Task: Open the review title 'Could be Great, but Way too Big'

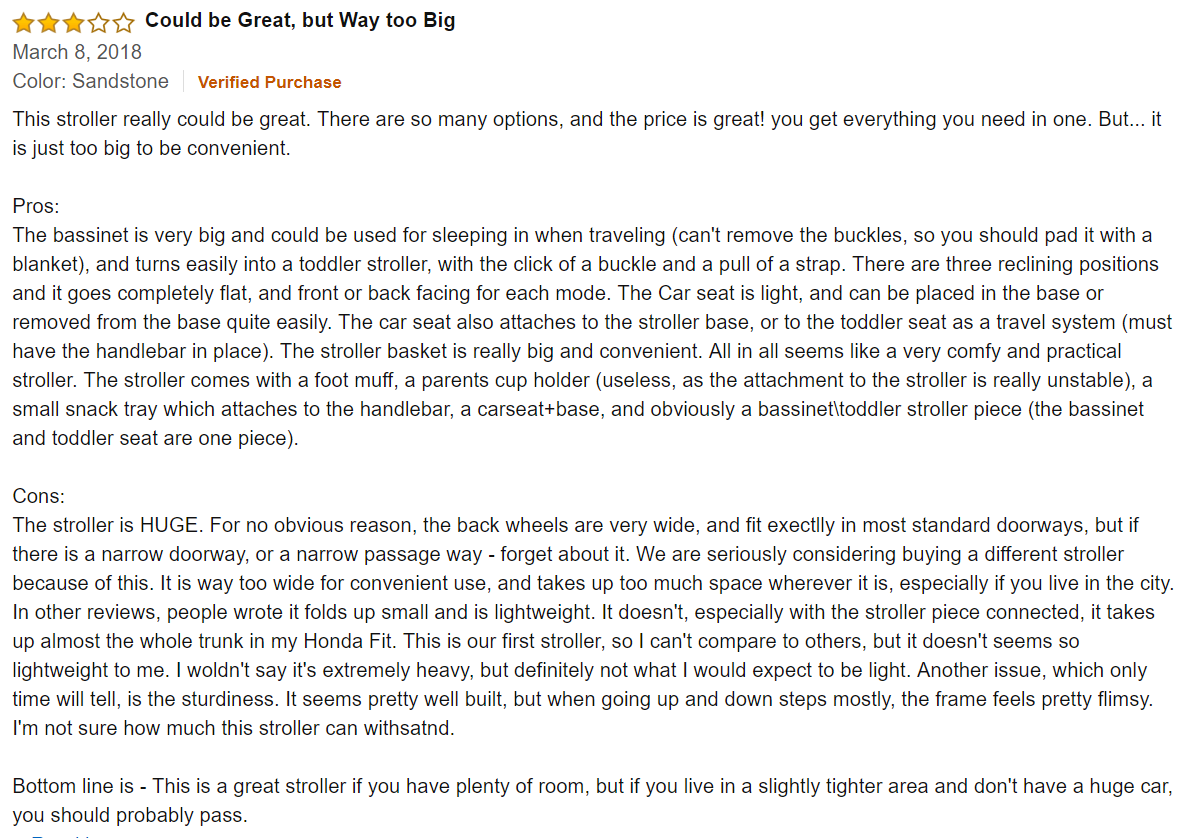Action: 300,21
